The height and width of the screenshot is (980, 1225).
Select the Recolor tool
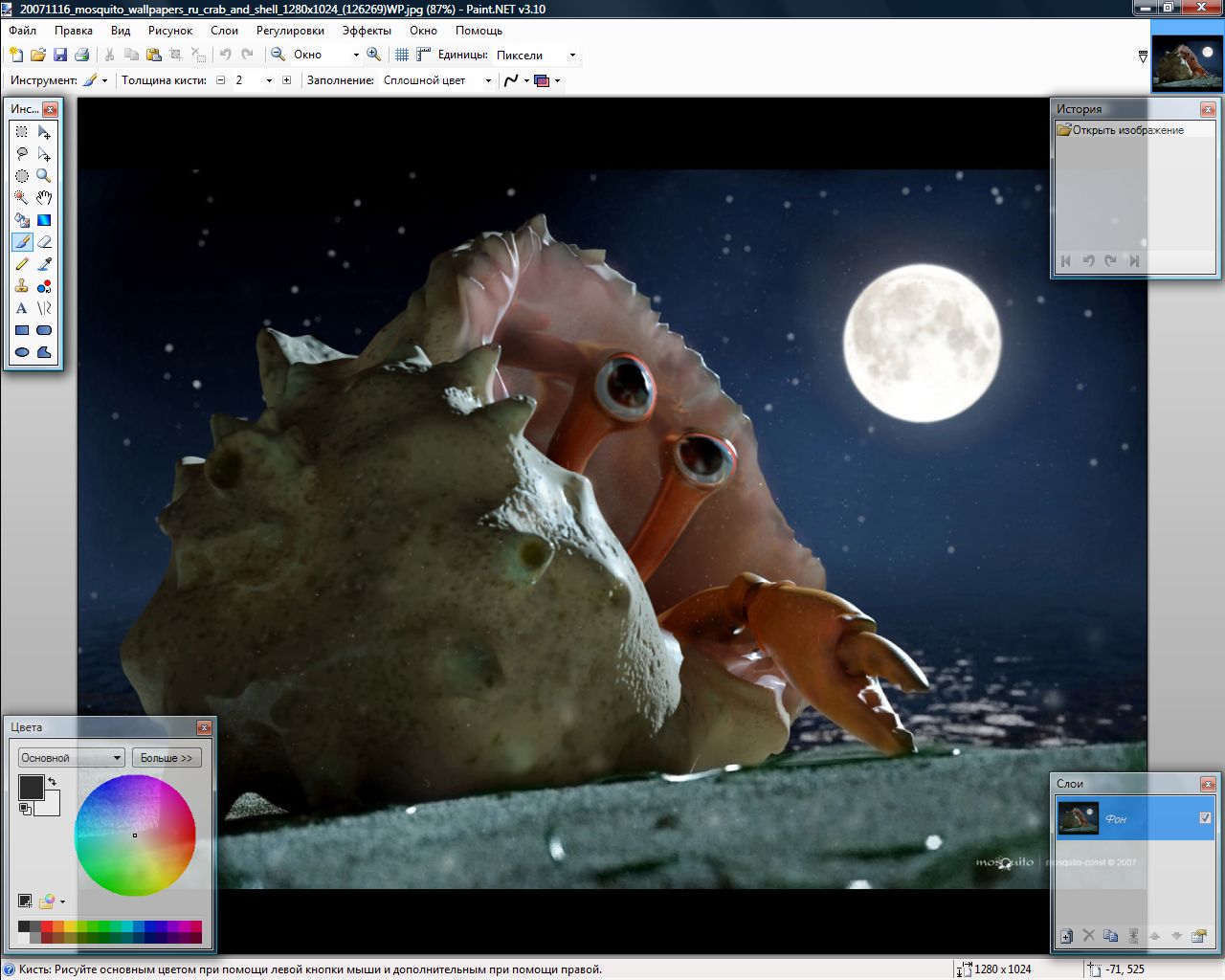coord(44,286)
